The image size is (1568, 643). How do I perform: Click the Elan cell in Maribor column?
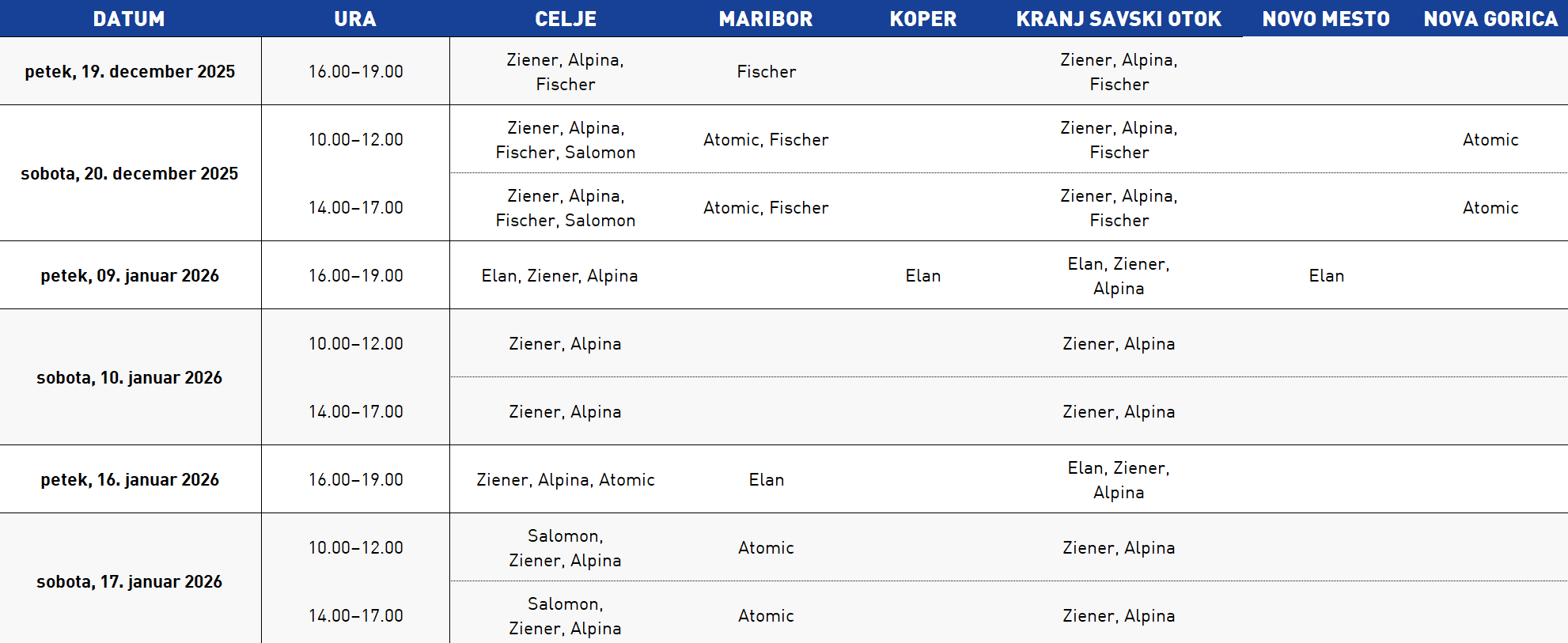tap(766, 479)
